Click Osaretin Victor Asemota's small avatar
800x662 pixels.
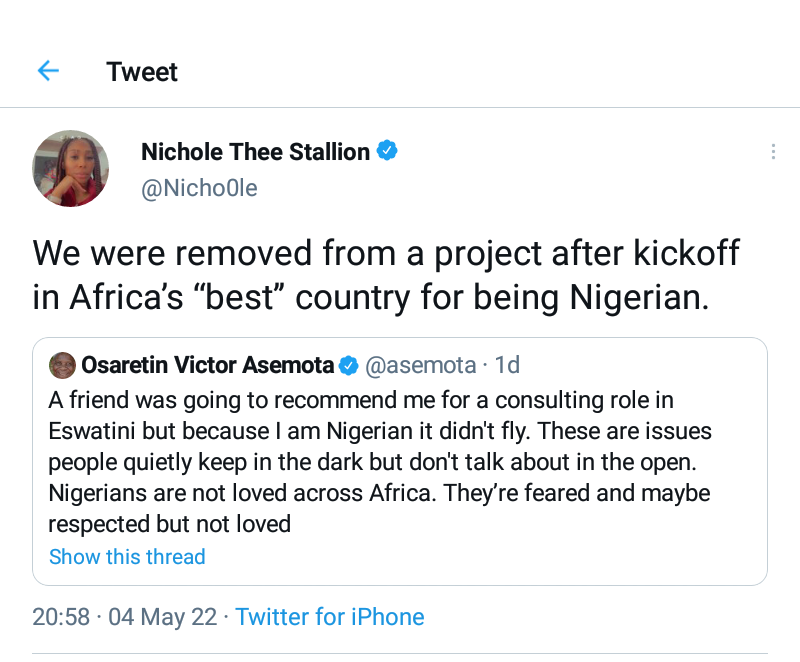[x=62, y=365]
